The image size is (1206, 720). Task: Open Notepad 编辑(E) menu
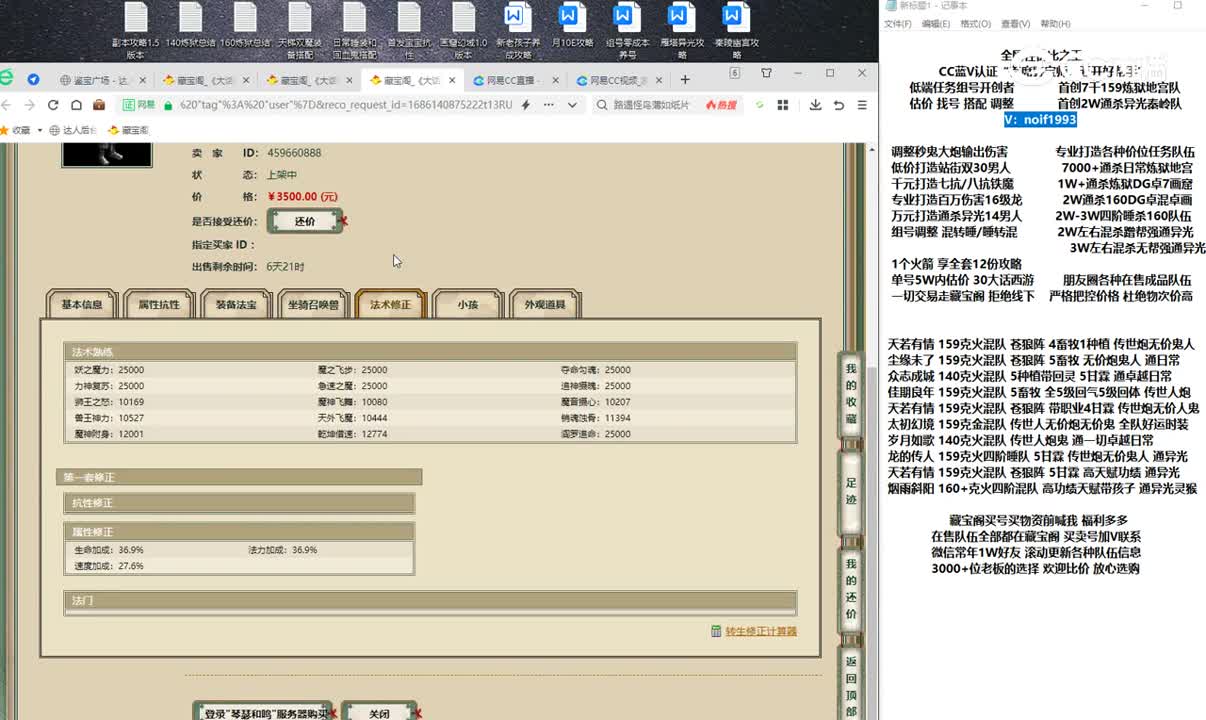coord(936,24)
